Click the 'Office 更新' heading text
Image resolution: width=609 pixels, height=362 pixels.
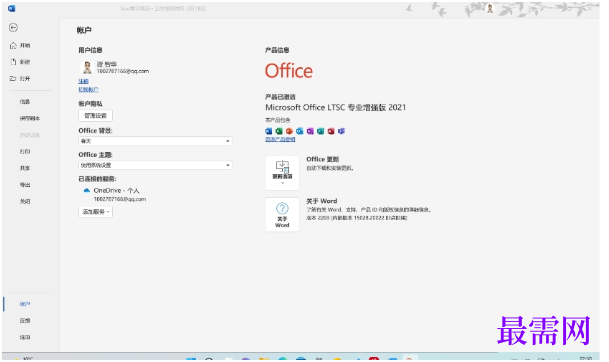coord(323,159)
